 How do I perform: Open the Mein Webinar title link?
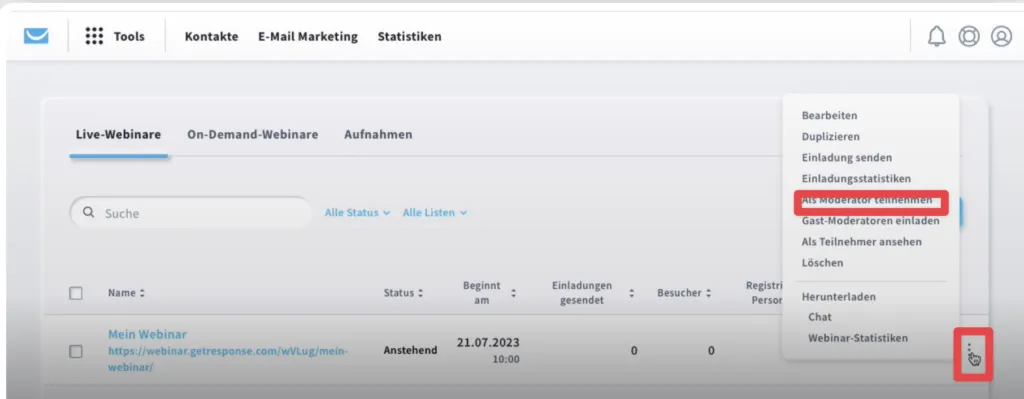(x=148, y=334)
